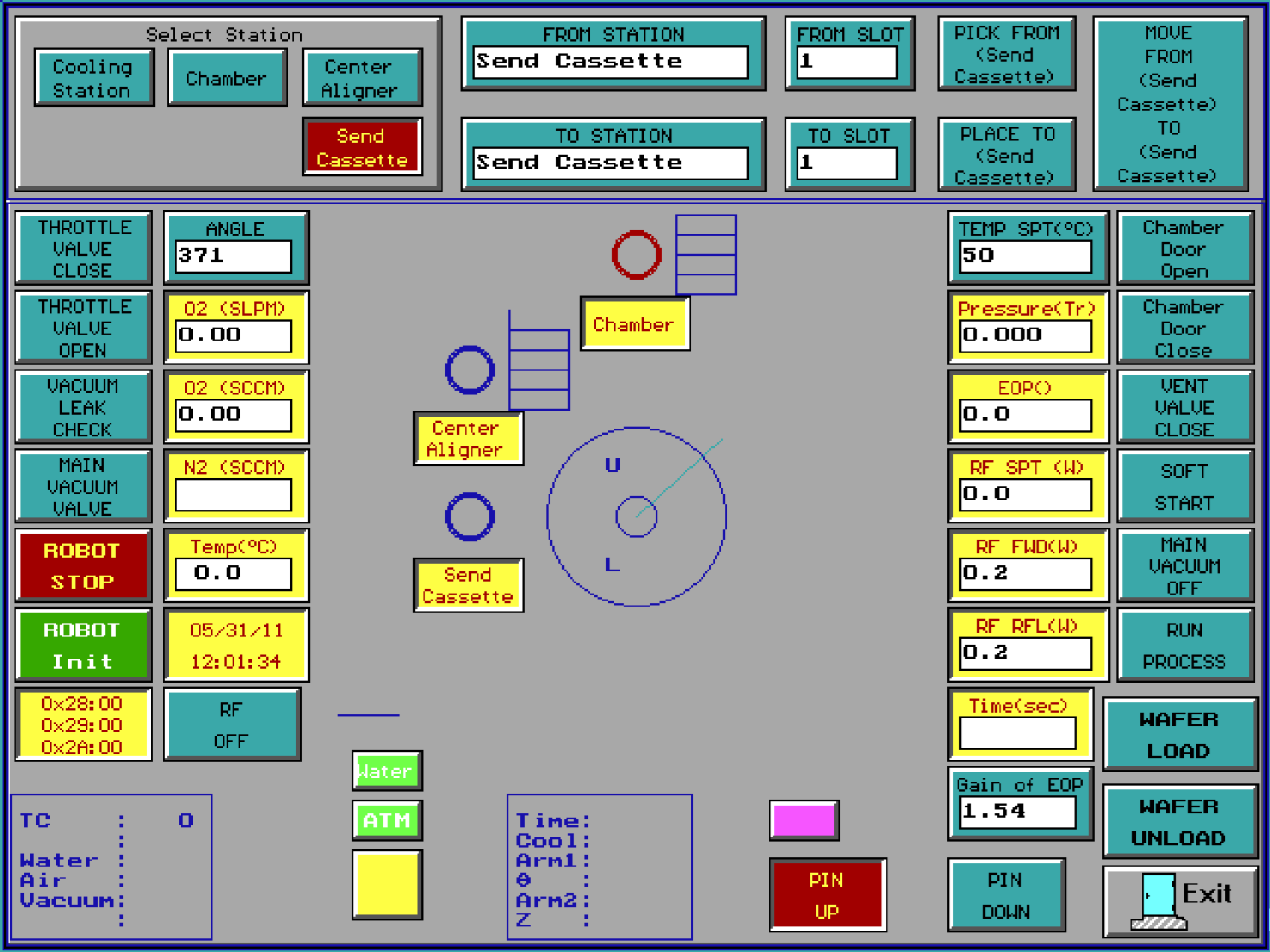Click VENT VALVE CLOSE button
The height and width of the screenshot is (952, 1270).
(x=1185, y=407)
